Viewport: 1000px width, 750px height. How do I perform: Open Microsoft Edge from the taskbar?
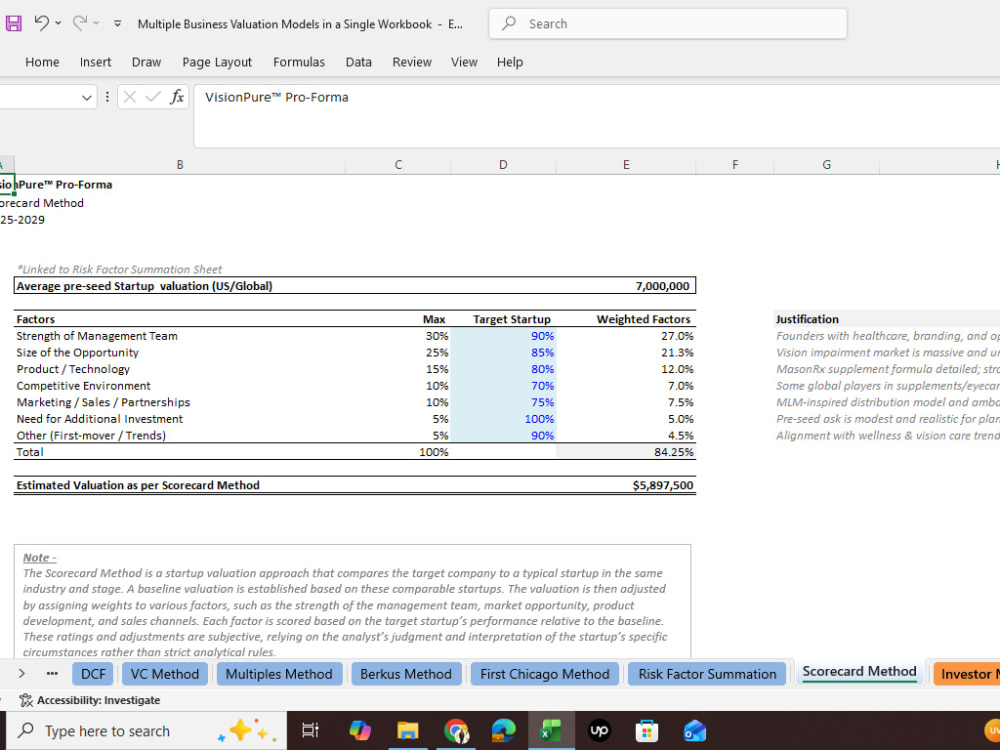504,731
